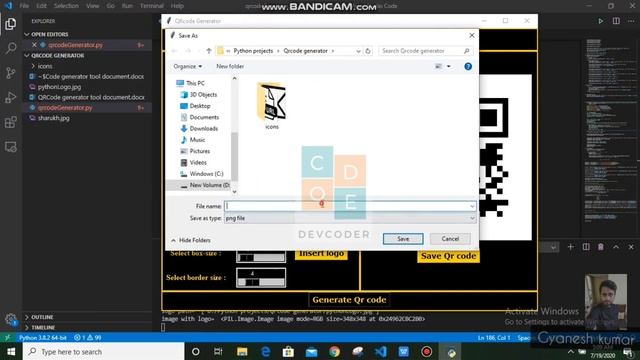Add a new terminal with the plus icon

point(570,247)
